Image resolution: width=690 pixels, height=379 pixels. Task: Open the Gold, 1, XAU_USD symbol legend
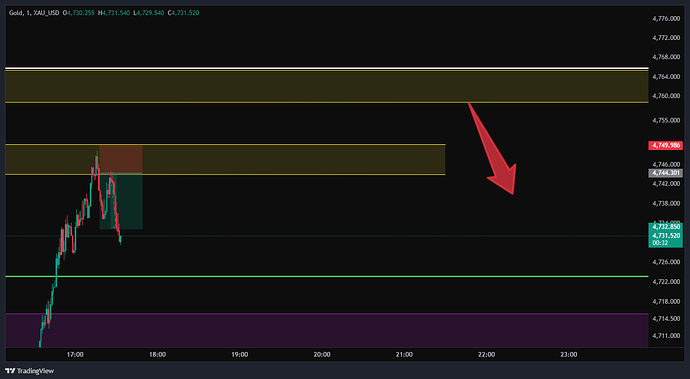(34, 13)
